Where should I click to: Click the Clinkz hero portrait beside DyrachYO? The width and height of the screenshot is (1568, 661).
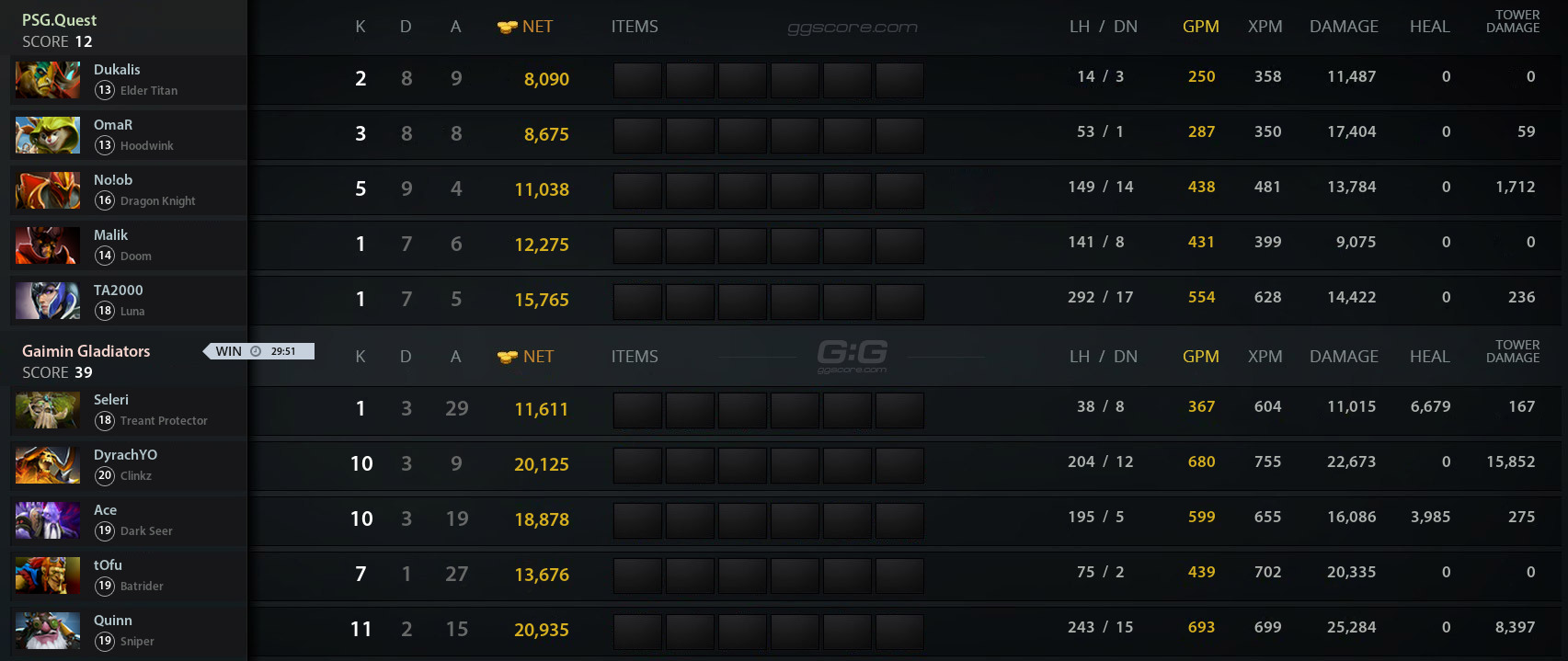(x=47, y=465)
